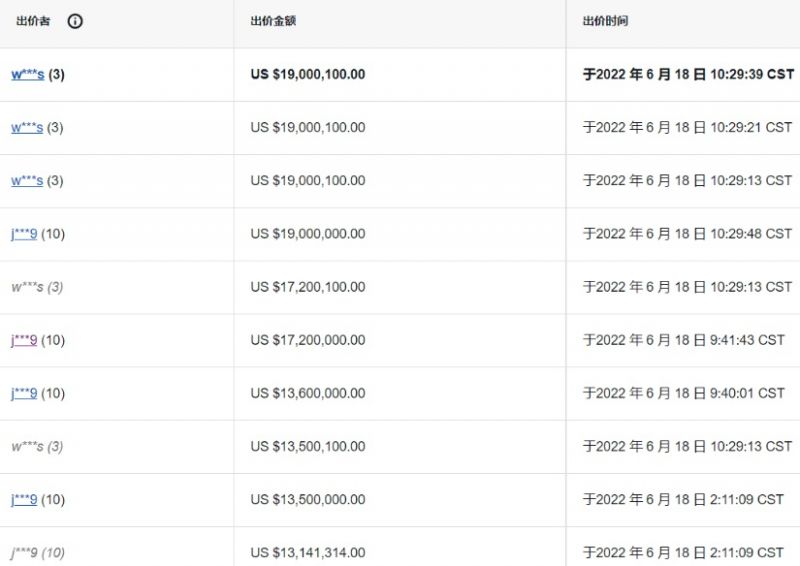Image resolution: width=800 pixels, height=566 pixels.
Task: Click the US $13,141,314.00 bid amount
Action: coord(308,553)
